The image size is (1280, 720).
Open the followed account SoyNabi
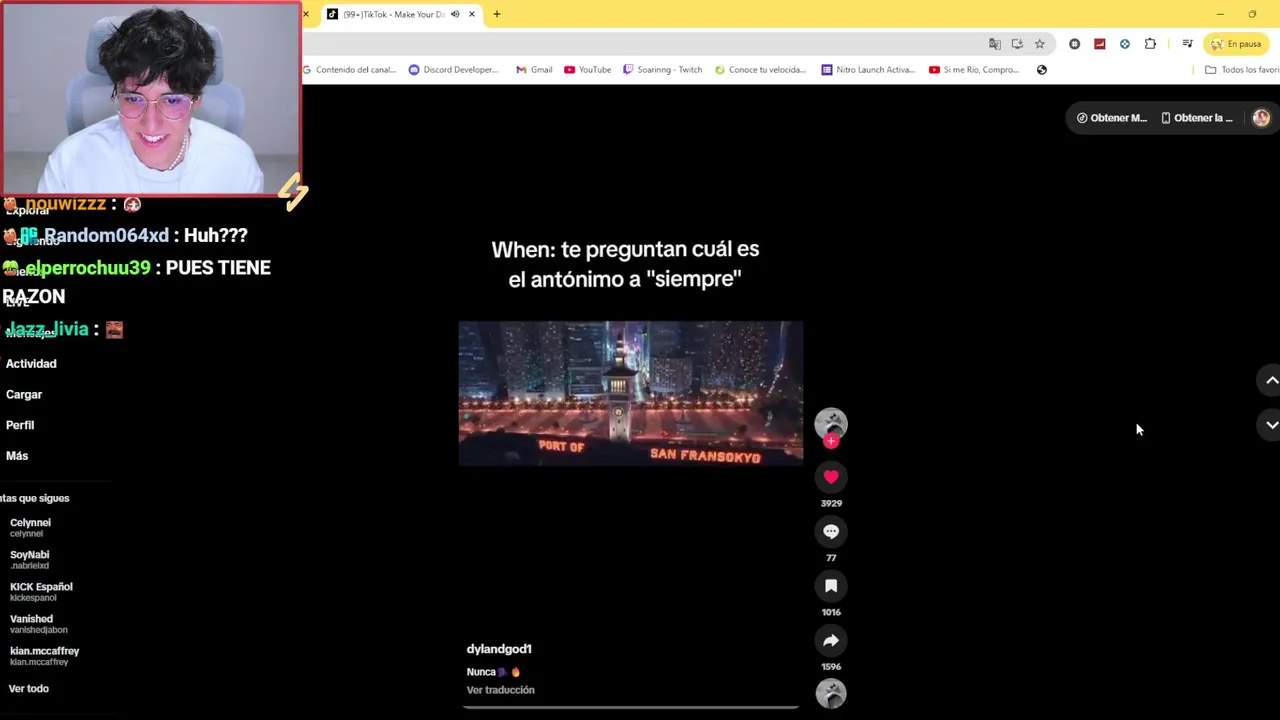tap(29, 559)
